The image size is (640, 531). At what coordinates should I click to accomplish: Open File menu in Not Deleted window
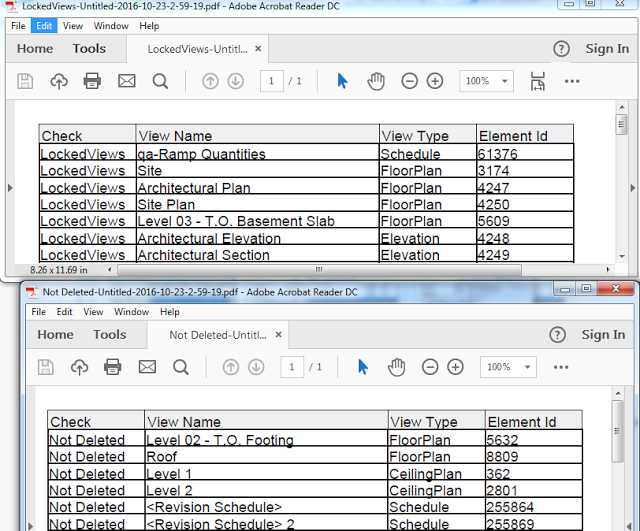pos(38,312)
